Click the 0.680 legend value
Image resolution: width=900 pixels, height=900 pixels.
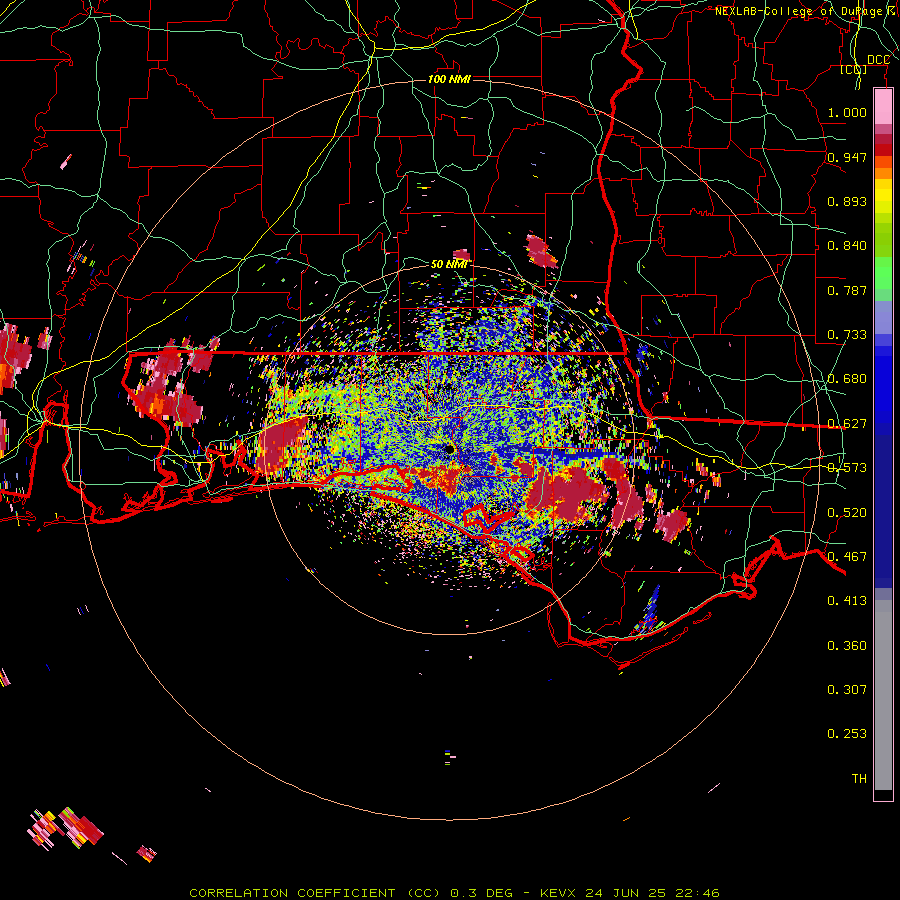(847, 379)
